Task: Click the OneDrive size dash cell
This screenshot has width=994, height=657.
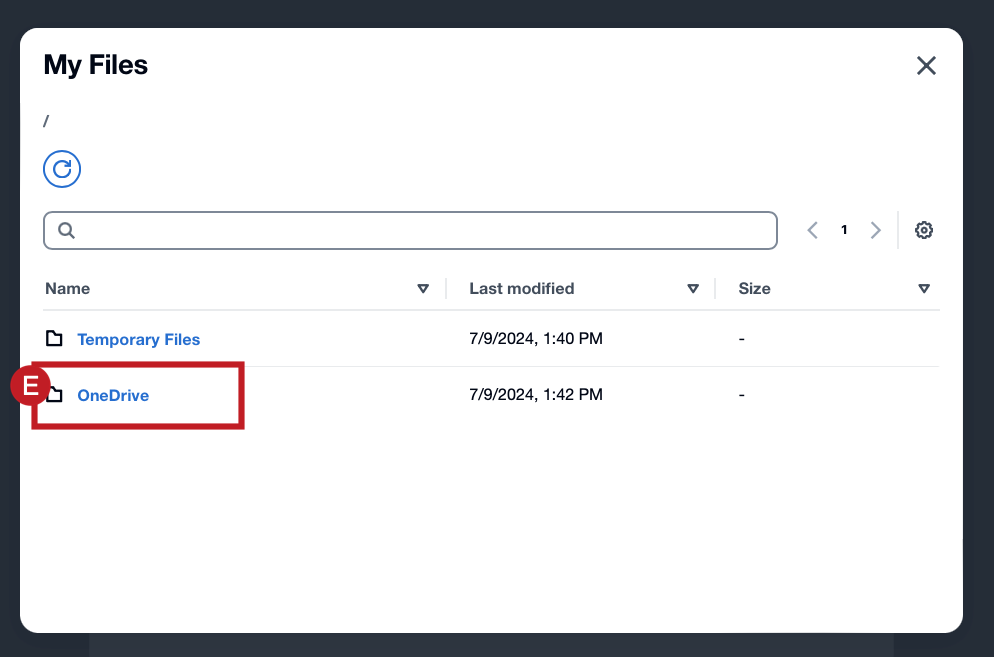Action: [x=742, y=395]
